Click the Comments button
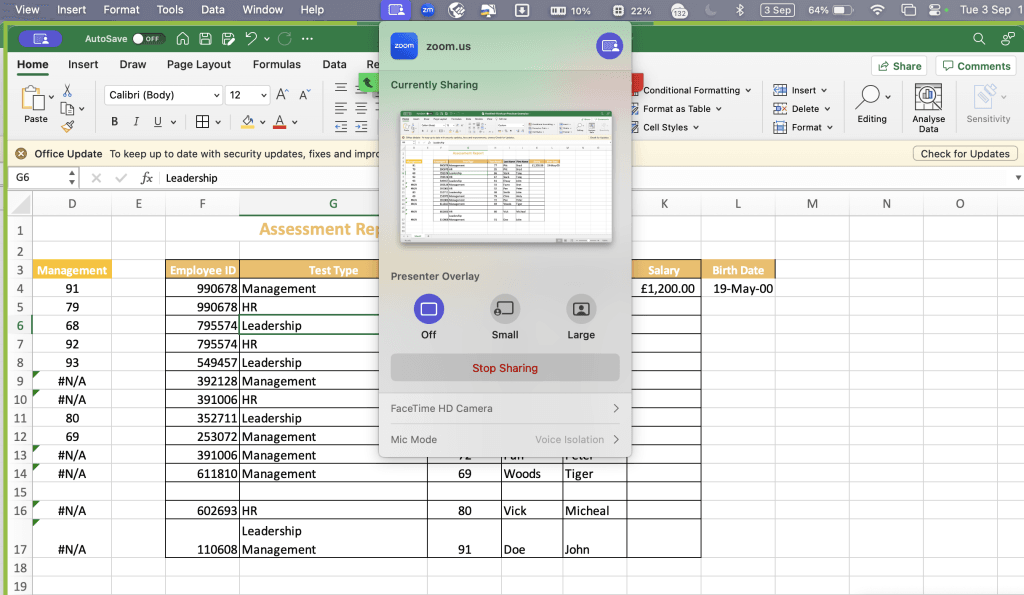 click(x=976, y=66)
